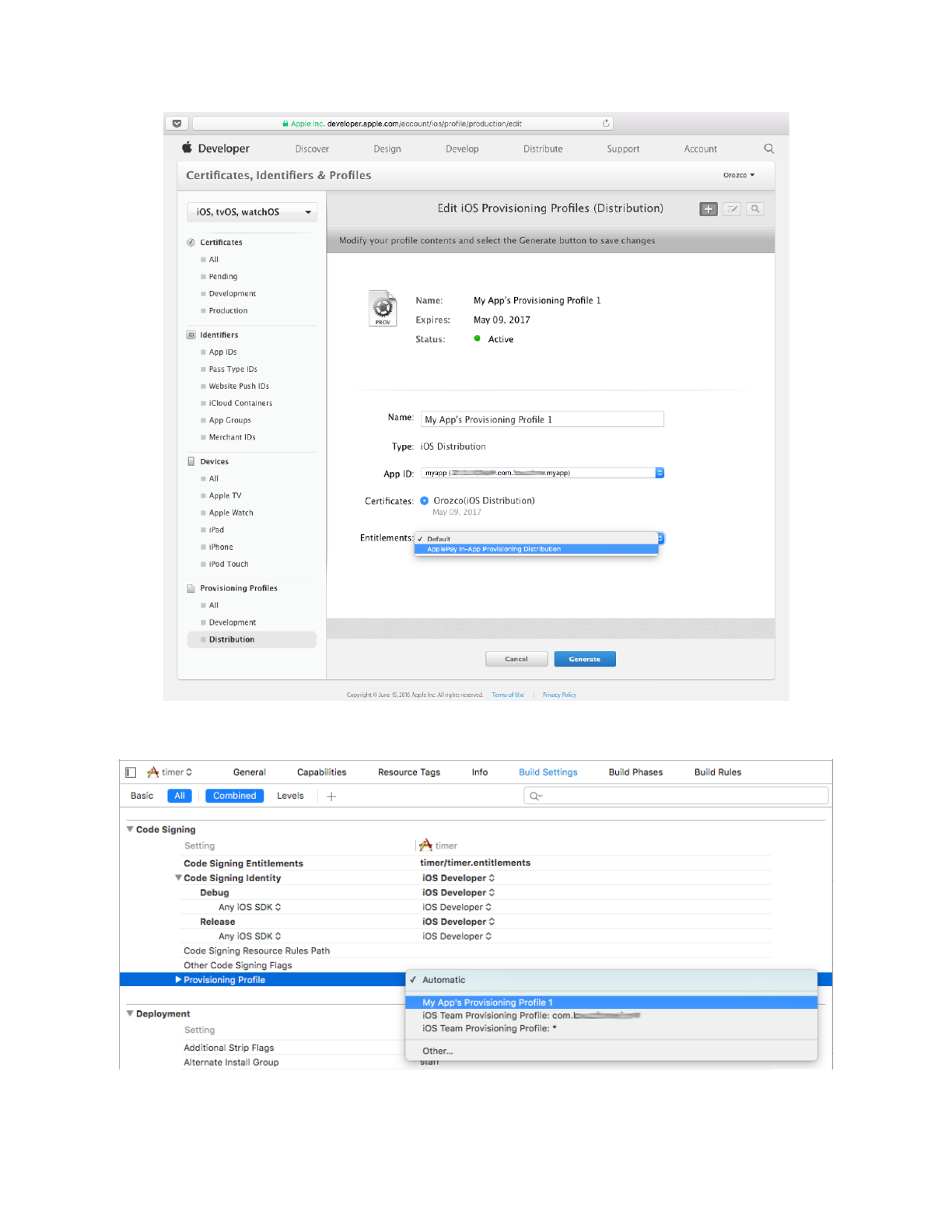This screenshot has width=952, height=1232.
Task: Choose iOS Team Provisioning Profile: * option
Action: [x=611, y=1028]
